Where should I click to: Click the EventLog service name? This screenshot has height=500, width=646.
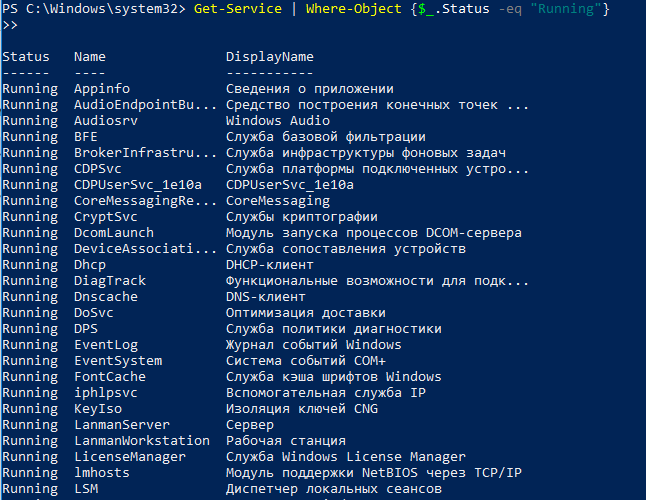pos(106,345)
